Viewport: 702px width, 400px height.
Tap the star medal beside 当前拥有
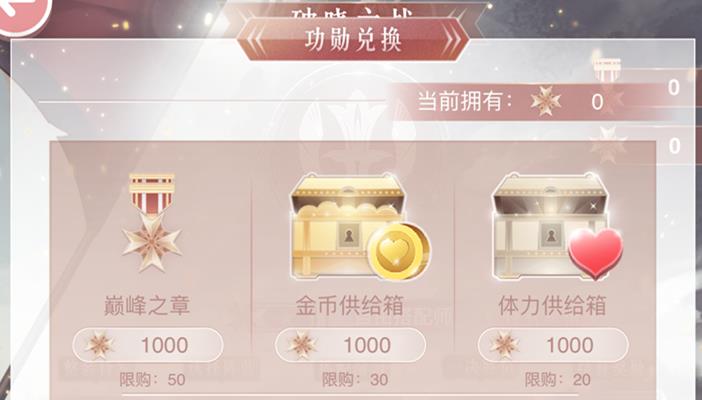click(546, 101)
